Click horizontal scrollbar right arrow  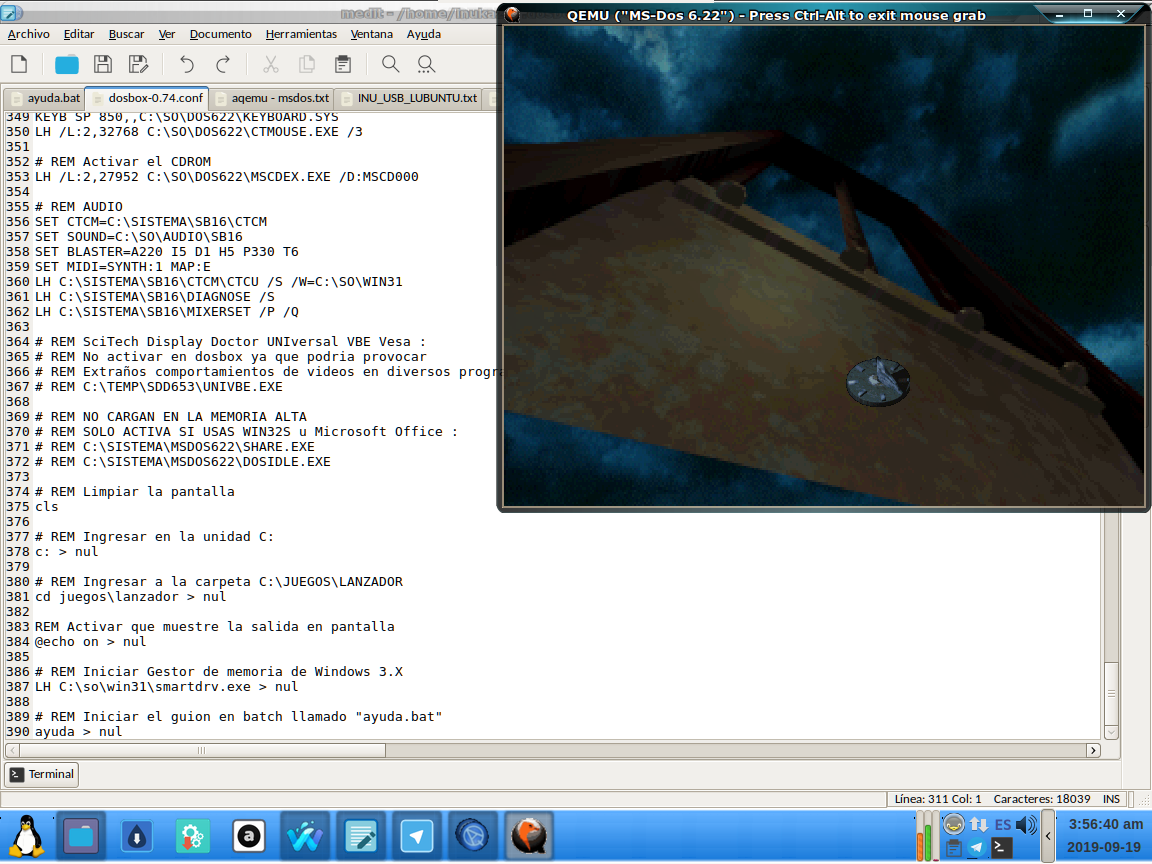pos(1093,750)
